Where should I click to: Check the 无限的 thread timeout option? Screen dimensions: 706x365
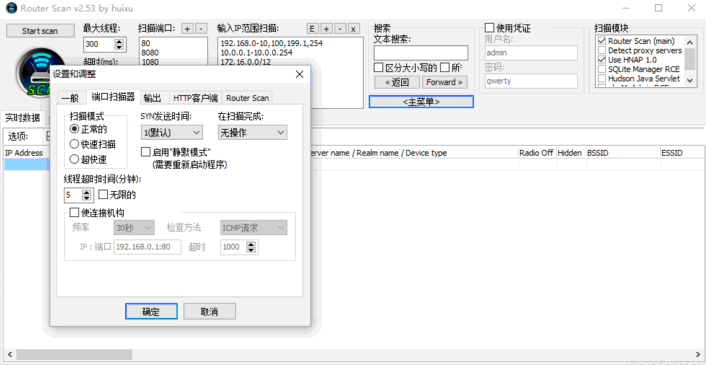[x=103, y=195]
